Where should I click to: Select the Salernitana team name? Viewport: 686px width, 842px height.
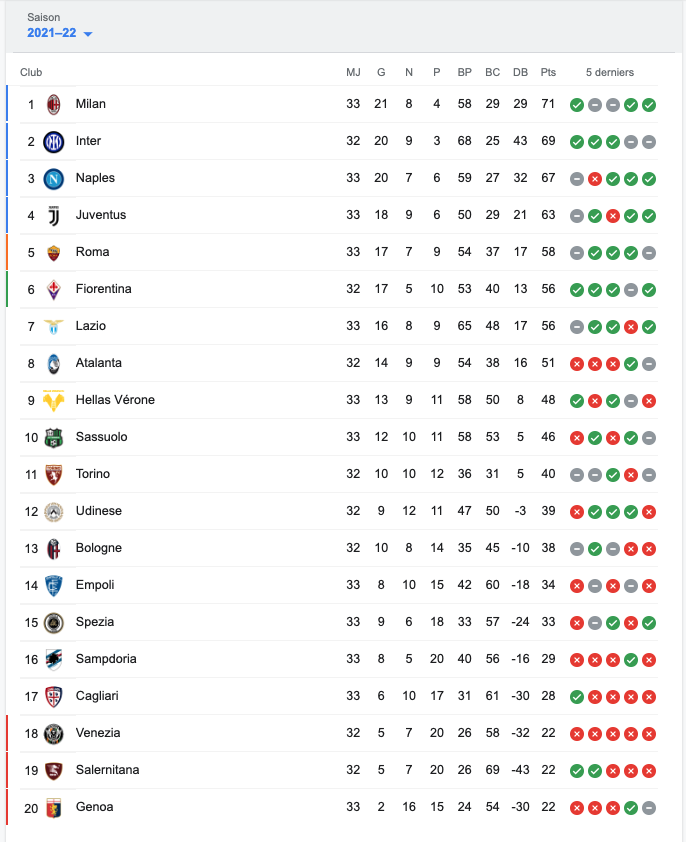coord(107,770)
